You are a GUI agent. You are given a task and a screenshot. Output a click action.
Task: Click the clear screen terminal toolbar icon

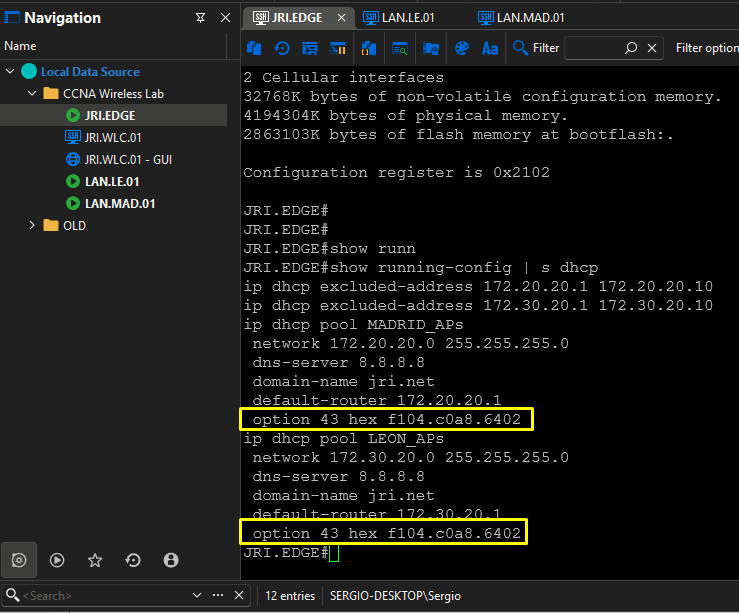(x=310, y=48)
